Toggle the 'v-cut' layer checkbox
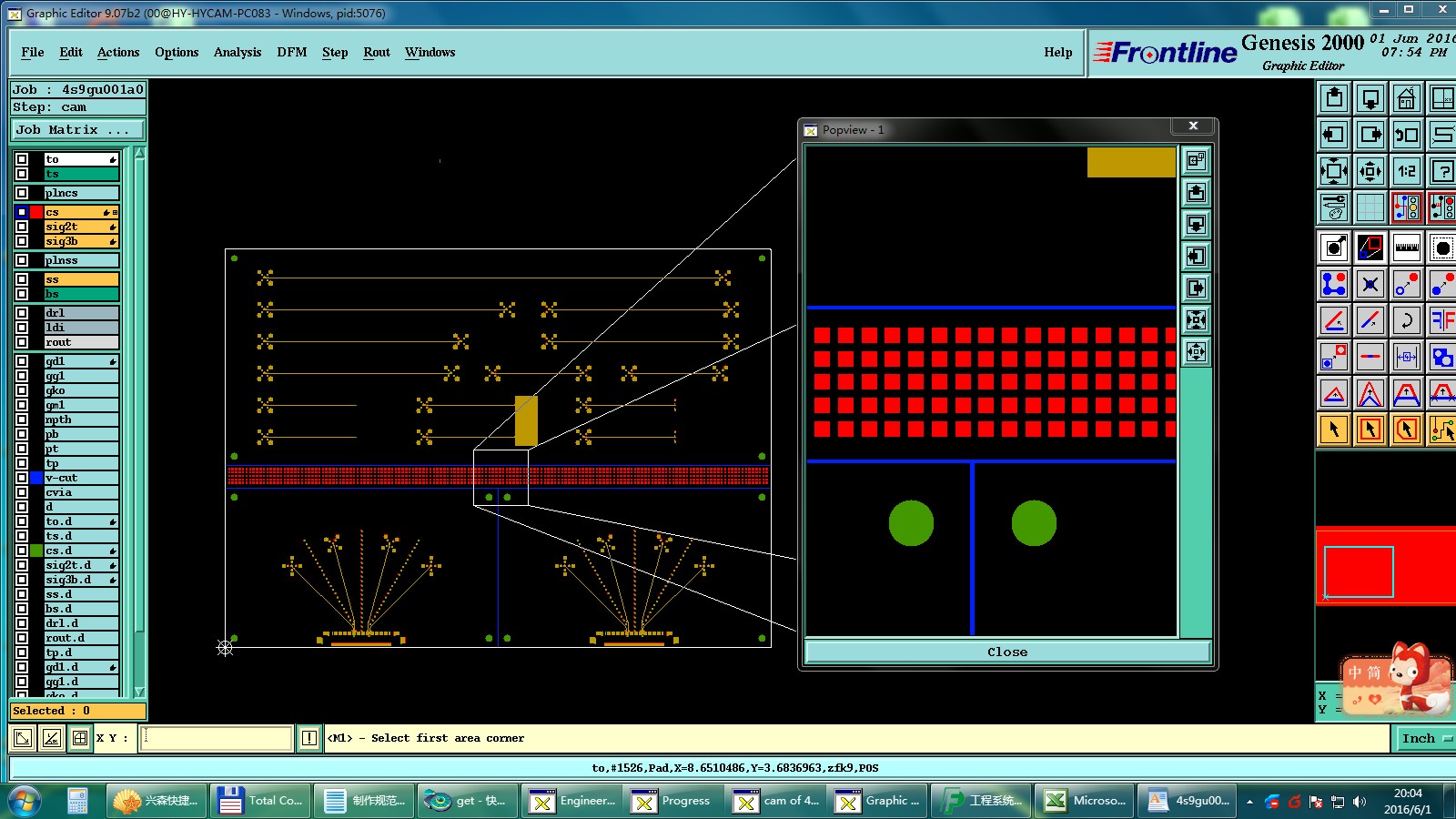 [22, 478]
